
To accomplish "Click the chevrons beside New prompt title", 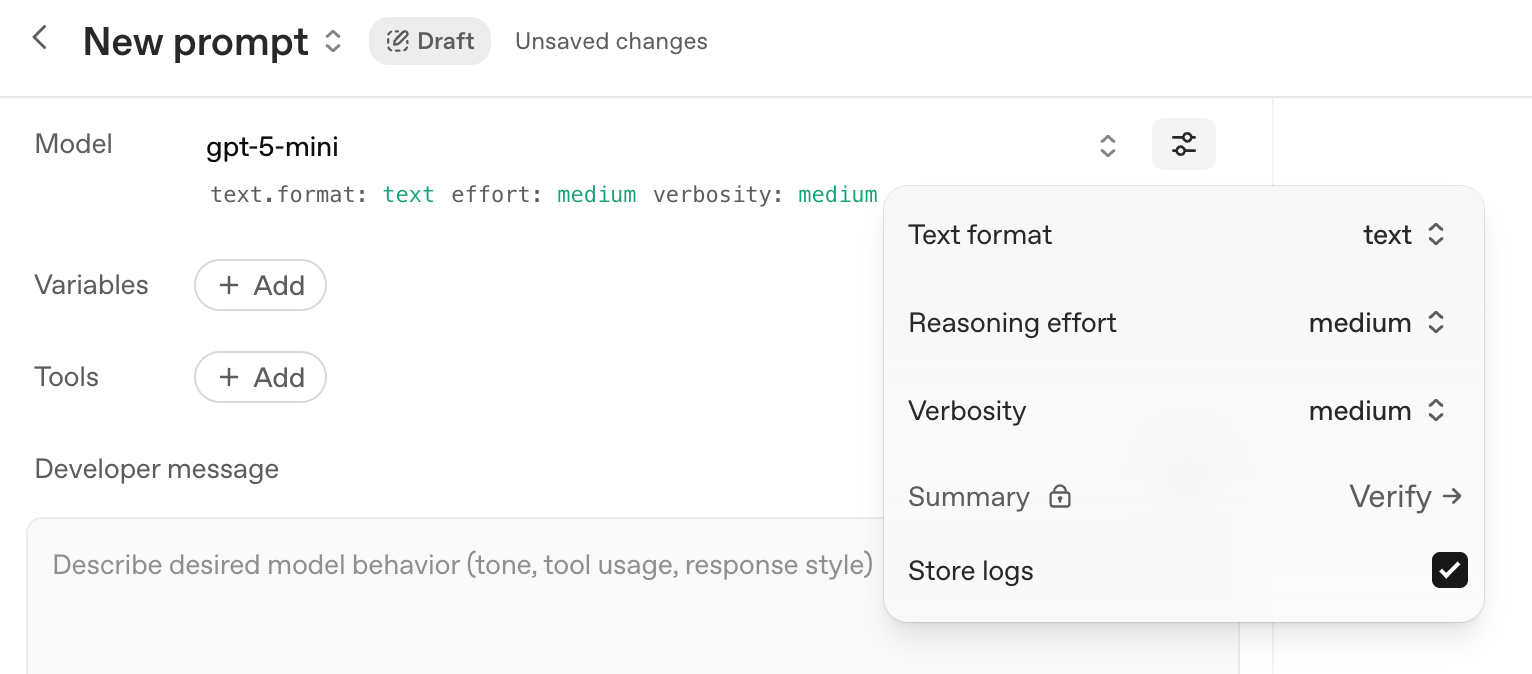I will pos(331,41).
